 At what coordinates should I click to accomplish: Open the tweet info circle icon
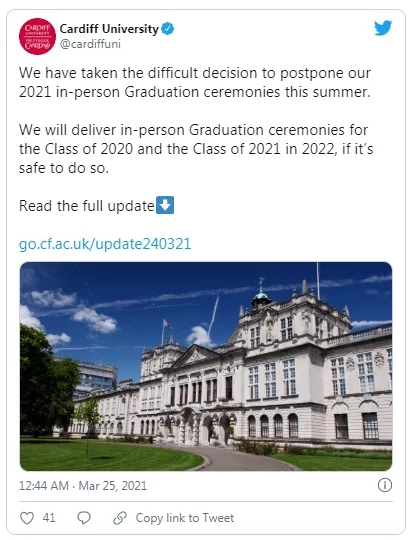click(x=385, y=485)
